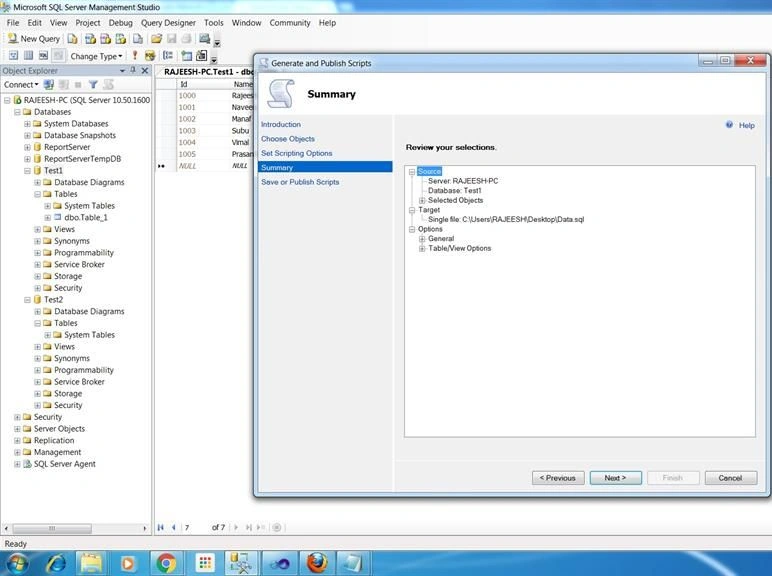Click the Analysis Services MDX Query icon
772x576 pixels.
click(x=90, y=38)
